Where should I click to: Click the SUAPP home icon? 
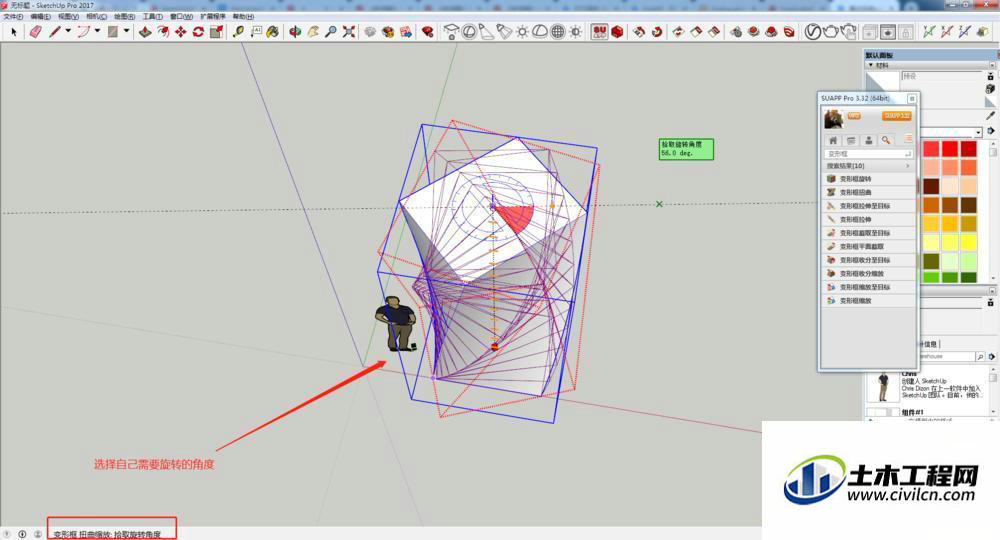pyautogui.click(x=833, y=140)
